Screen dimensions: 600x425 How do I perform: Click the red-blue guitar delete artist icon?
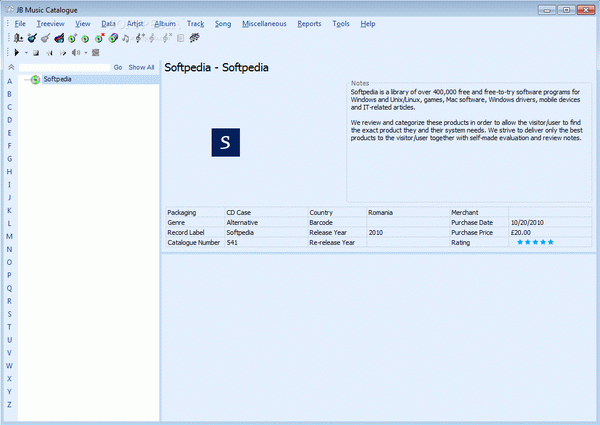pyautogui.click(x=59, y=38)
